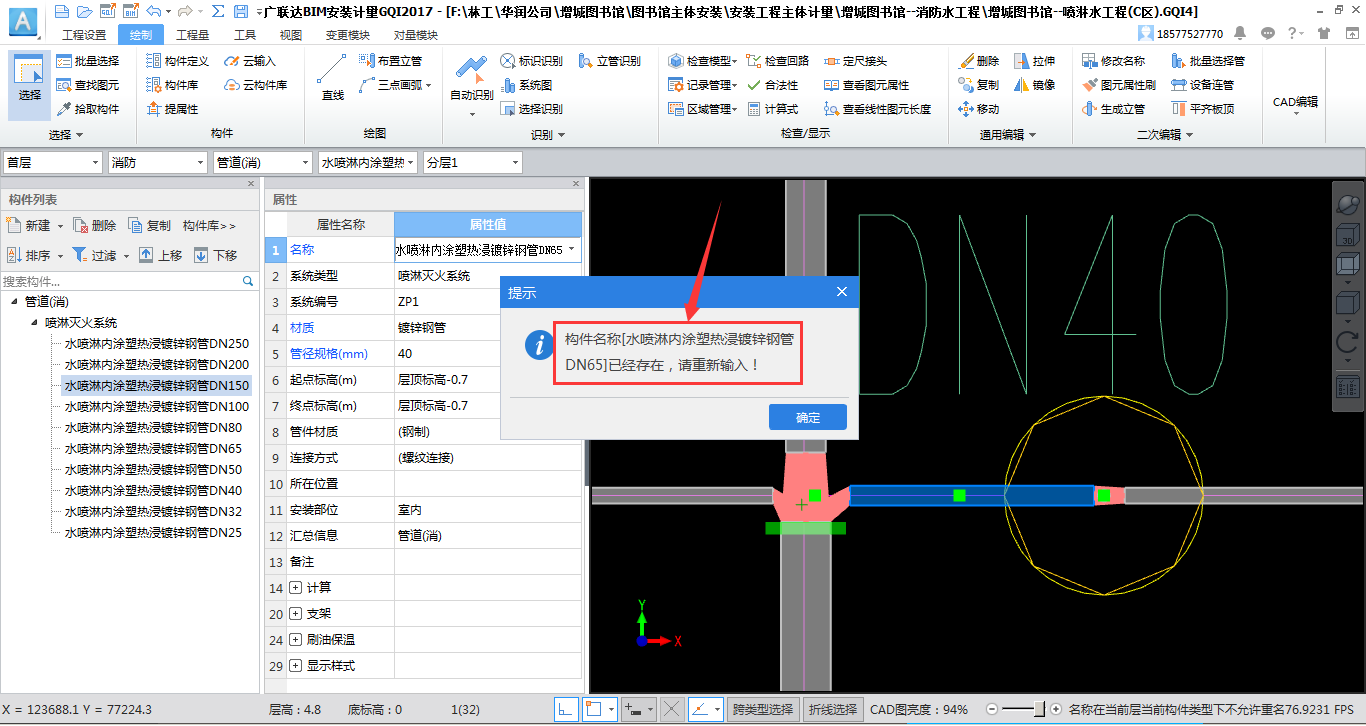
Task: Toggle 折线选择 polyline selection
Action: coord(833,710)
